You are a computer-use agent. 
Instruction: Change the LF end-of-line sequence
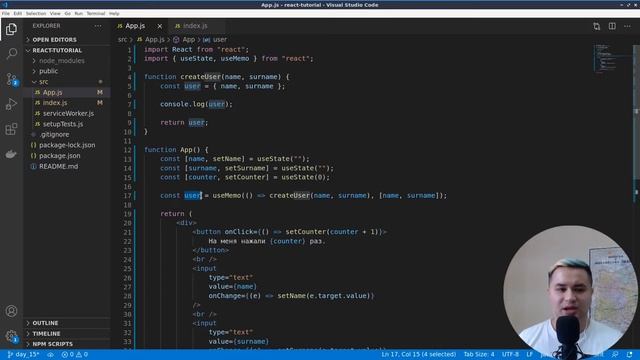point(529,354)
